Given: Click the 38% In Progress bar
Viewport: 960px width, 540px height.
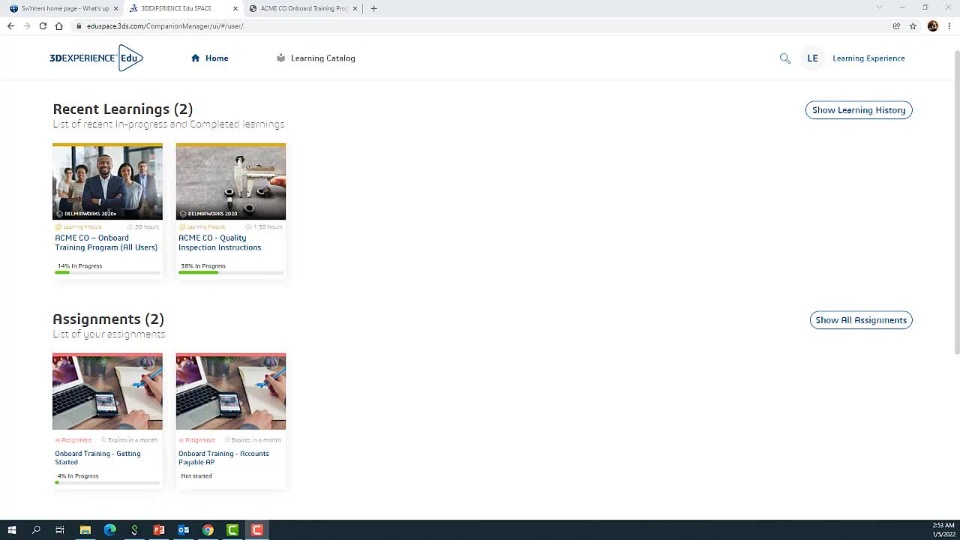Looking at the screenshot, I should pos(231,272).
